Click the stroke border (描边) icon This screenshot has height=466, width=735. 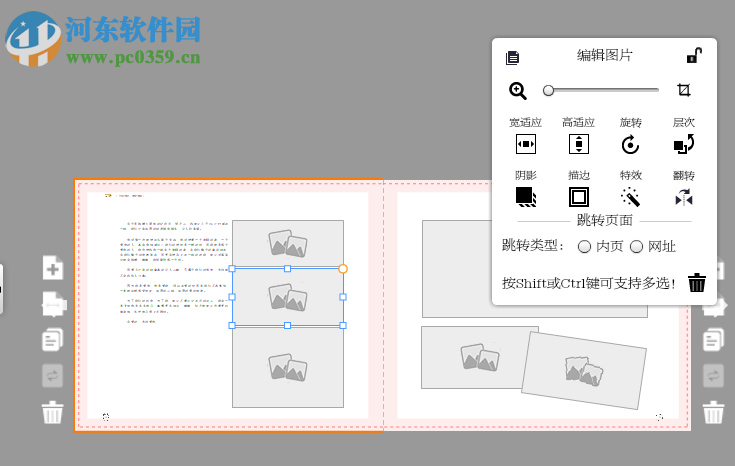click(578, 197)
